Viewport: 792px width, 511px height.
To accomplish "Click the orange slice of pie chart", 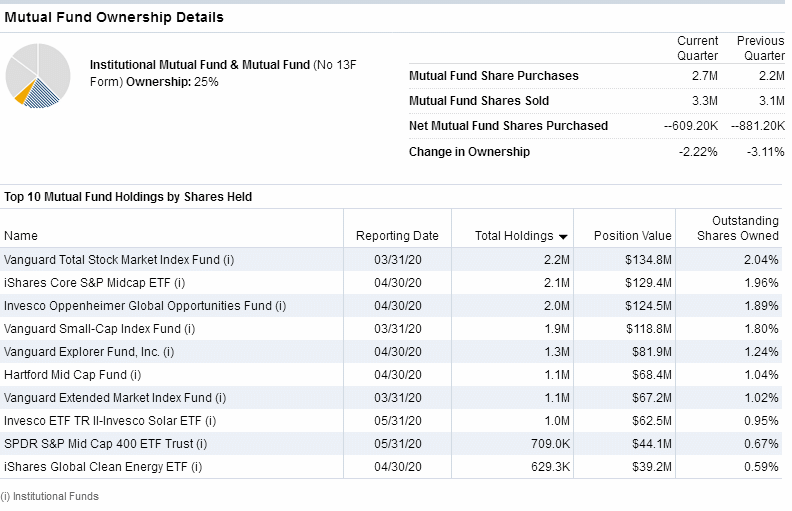I will [23, 94].
